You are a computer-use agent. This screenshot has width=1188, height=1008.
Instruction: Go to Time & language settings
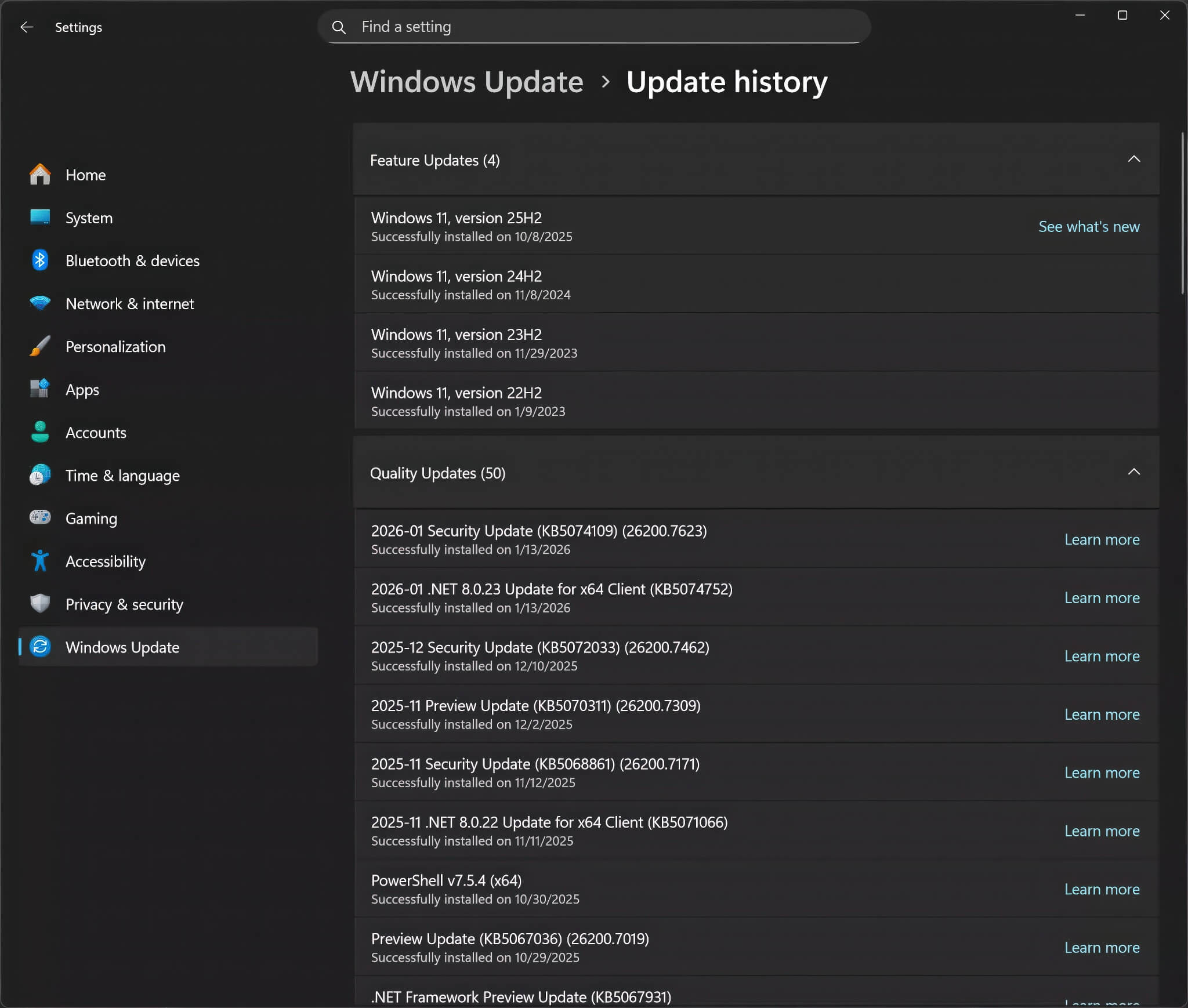click(122, 476)
